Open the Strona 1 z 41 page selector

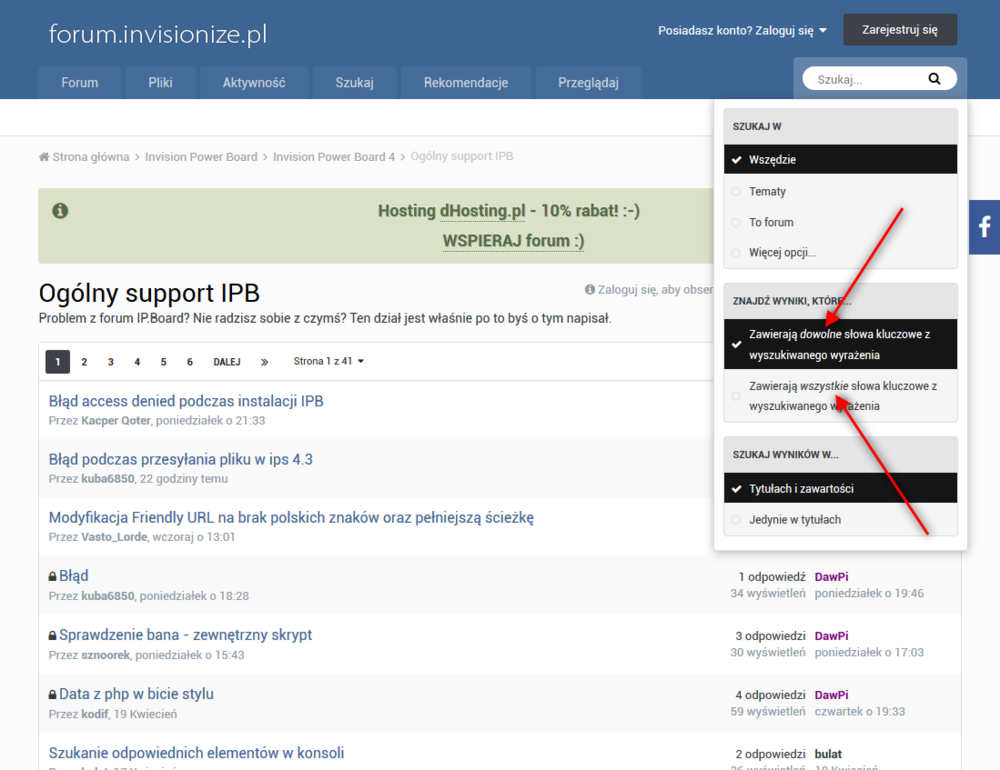click(327, 361)
